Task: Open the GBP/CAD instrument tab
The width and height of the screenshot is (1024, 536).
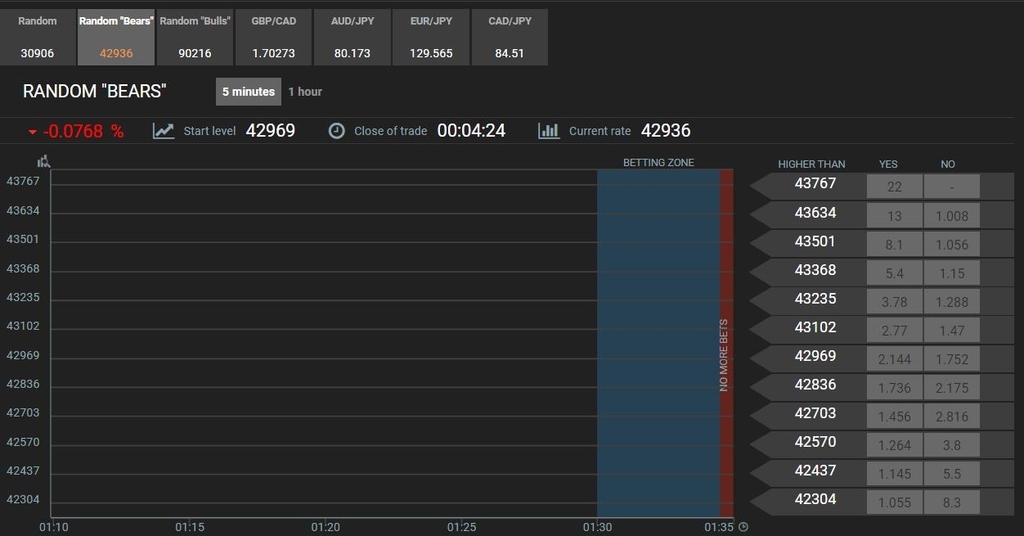Action: [274, 37]
